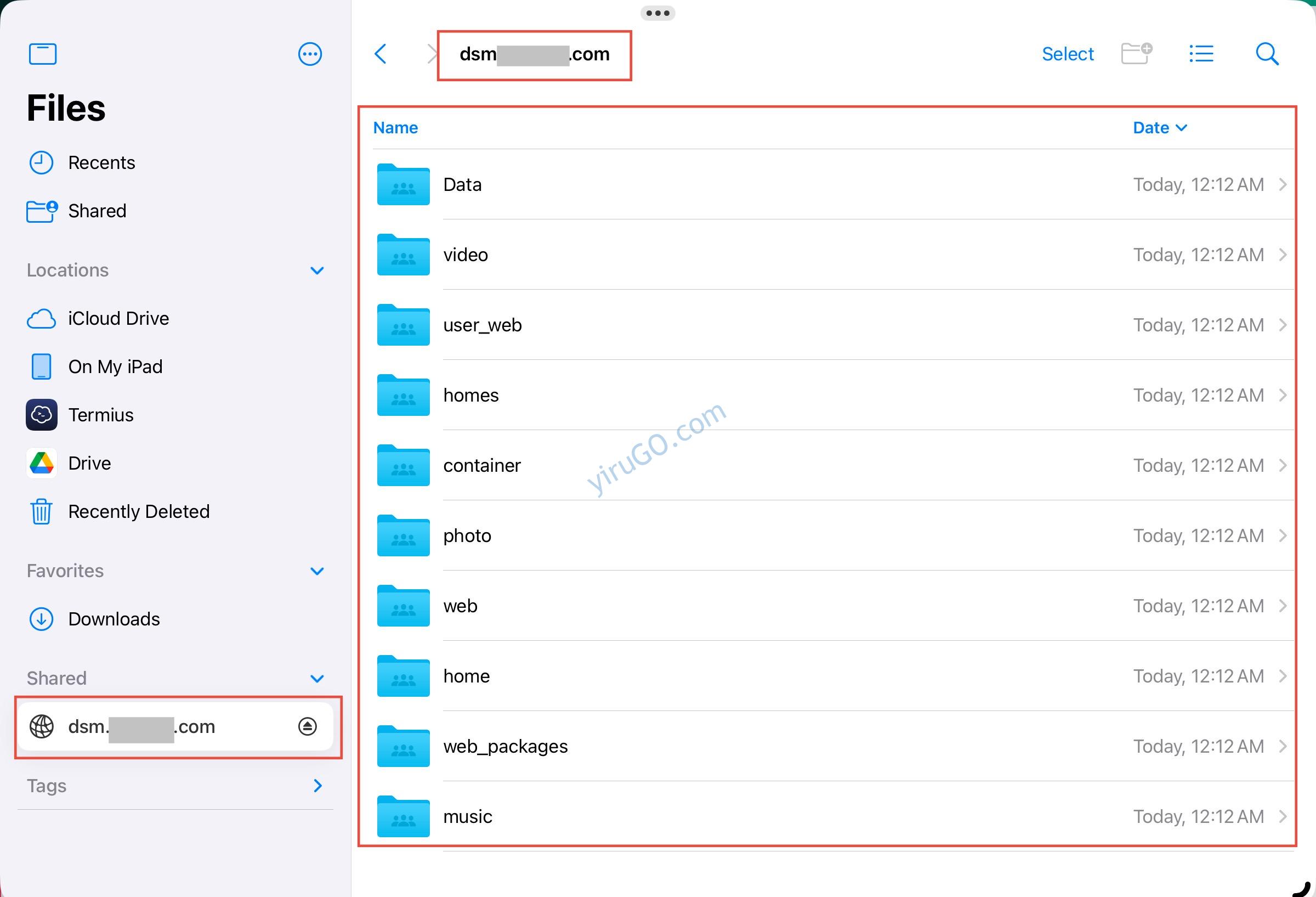Click the back navigation arrow
Viewport: 1316px width, 897px height.
click(381, 54)
